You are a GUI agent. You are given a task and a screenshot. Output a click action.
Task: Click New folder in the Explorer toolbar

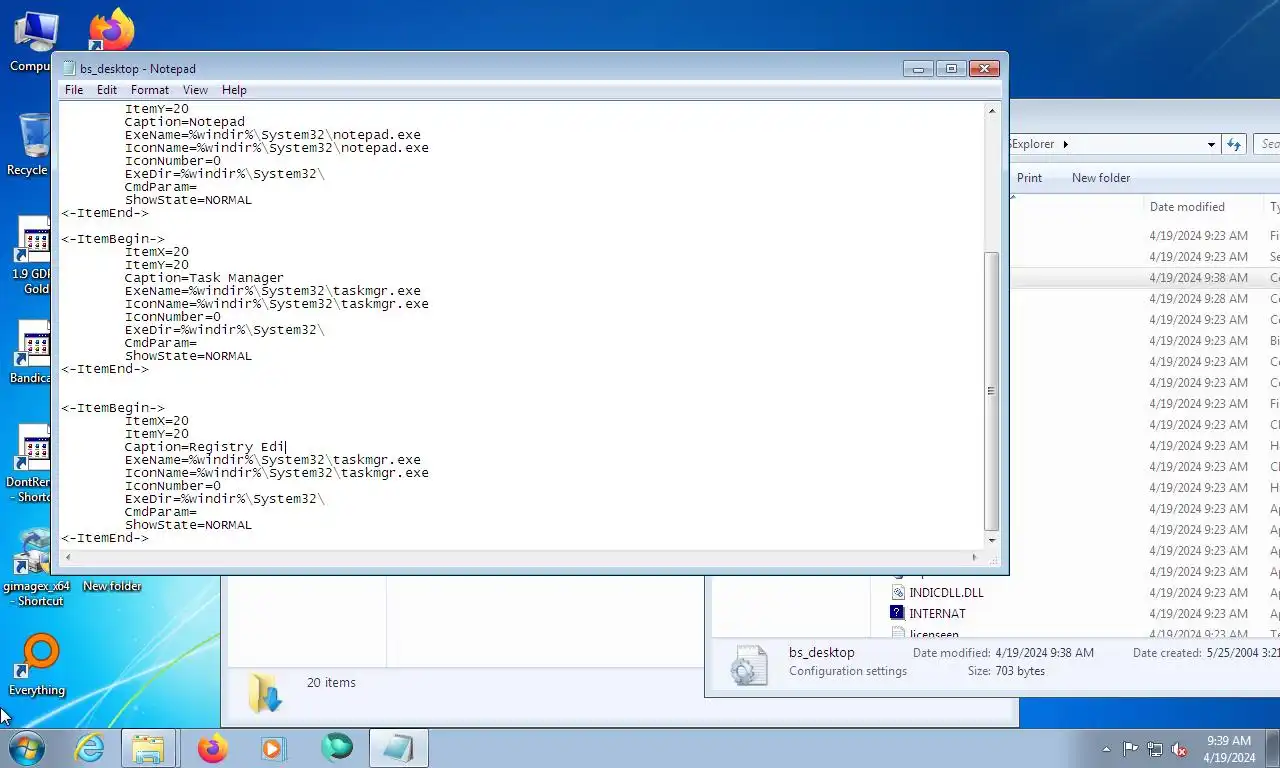click(1101, 178)
